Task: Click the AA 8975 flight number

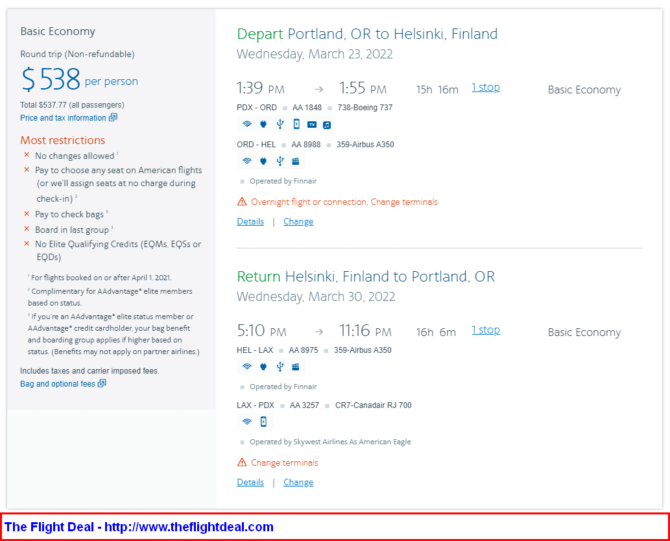Action: click(303, 350)
